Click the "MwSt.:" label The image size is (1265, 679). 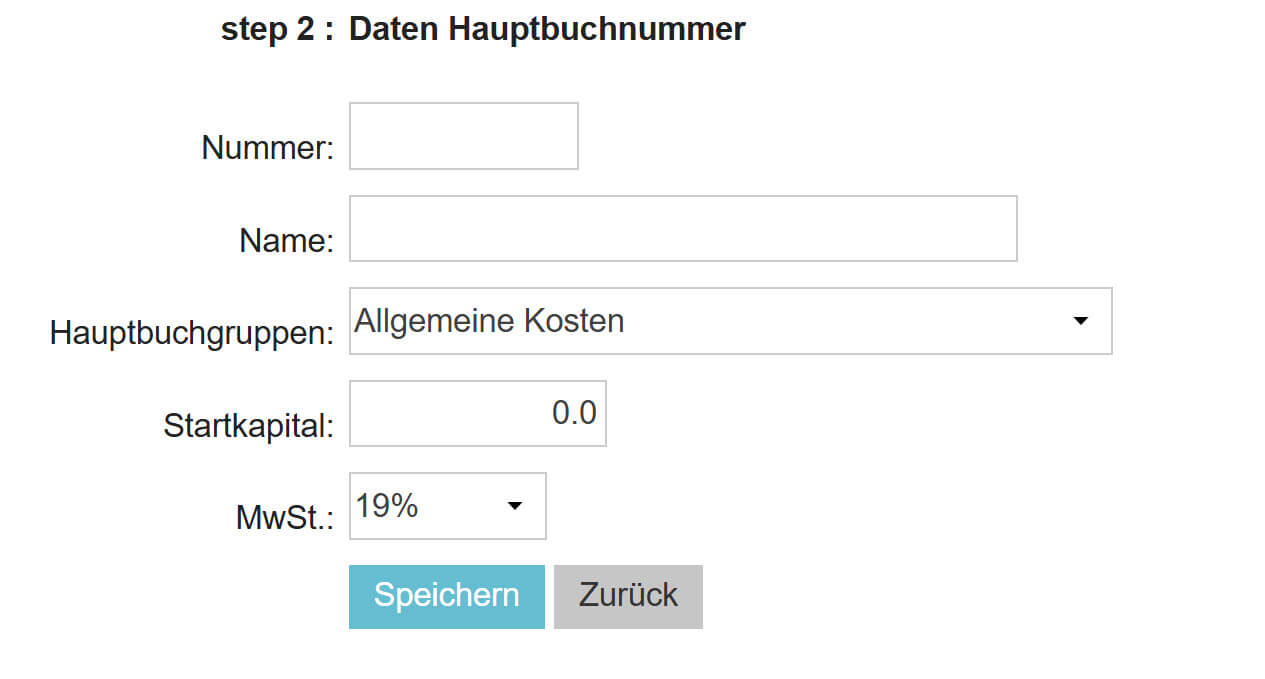pos(284,518)
